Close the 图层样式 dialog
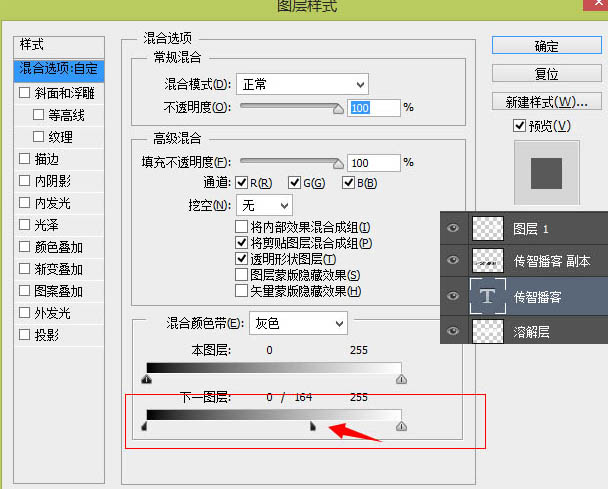608x489 pixels. [x=597, y=4]
